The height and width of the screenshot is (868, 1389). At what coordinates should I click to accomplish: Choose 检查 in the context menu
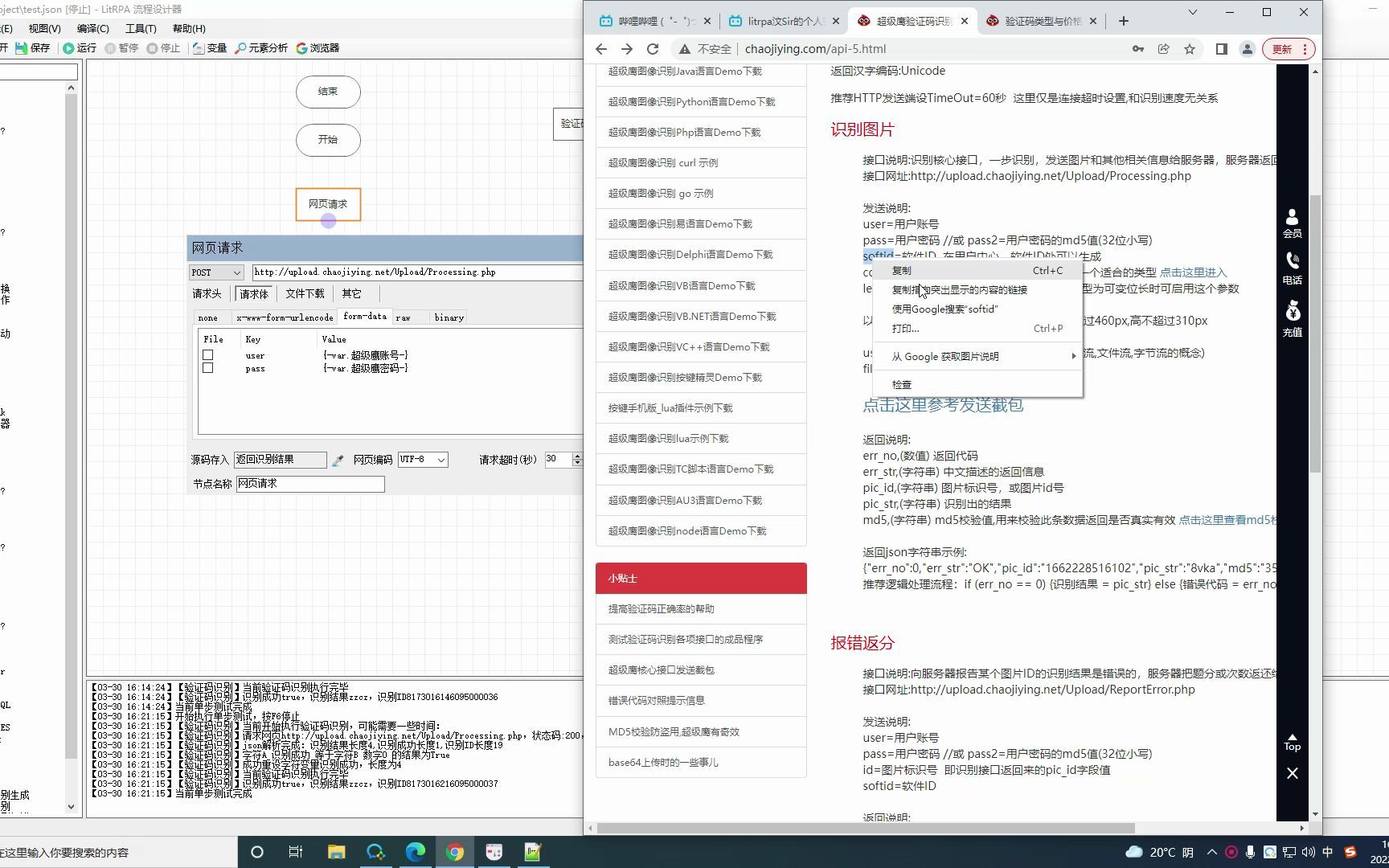977,385
